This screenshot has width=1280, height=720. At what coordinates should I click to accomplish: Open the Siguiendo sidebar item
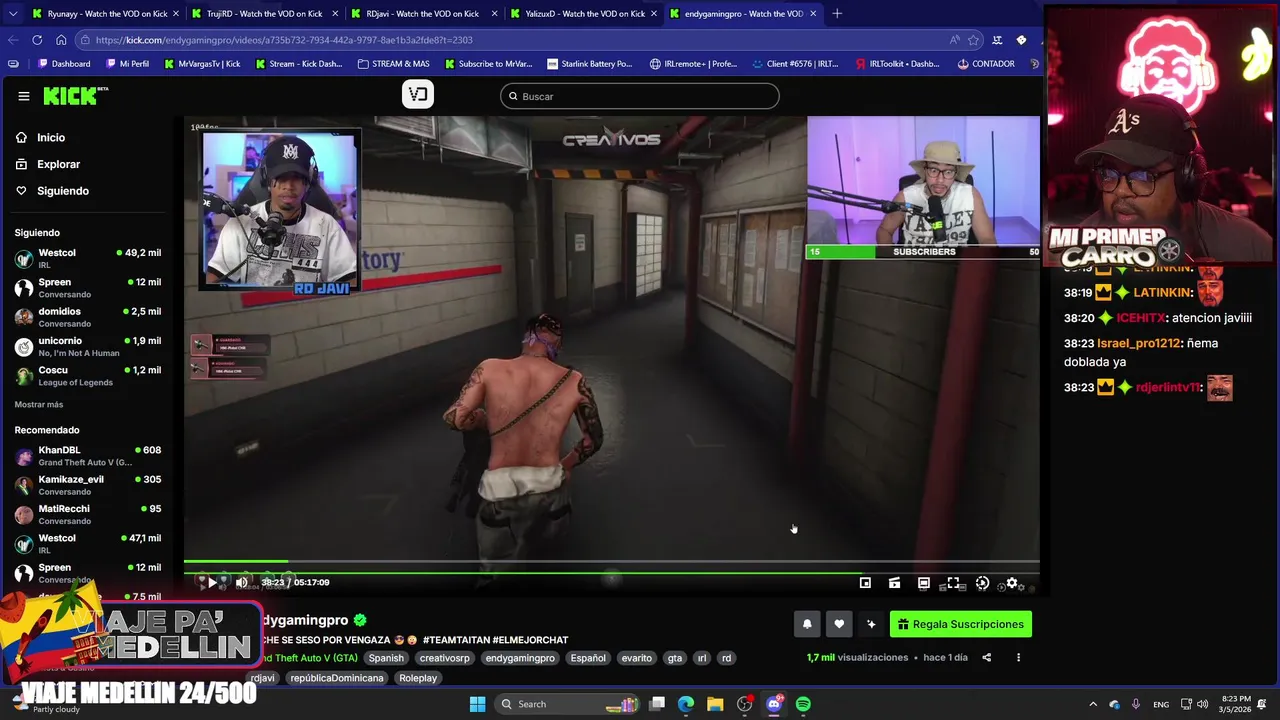coord(62,190)
